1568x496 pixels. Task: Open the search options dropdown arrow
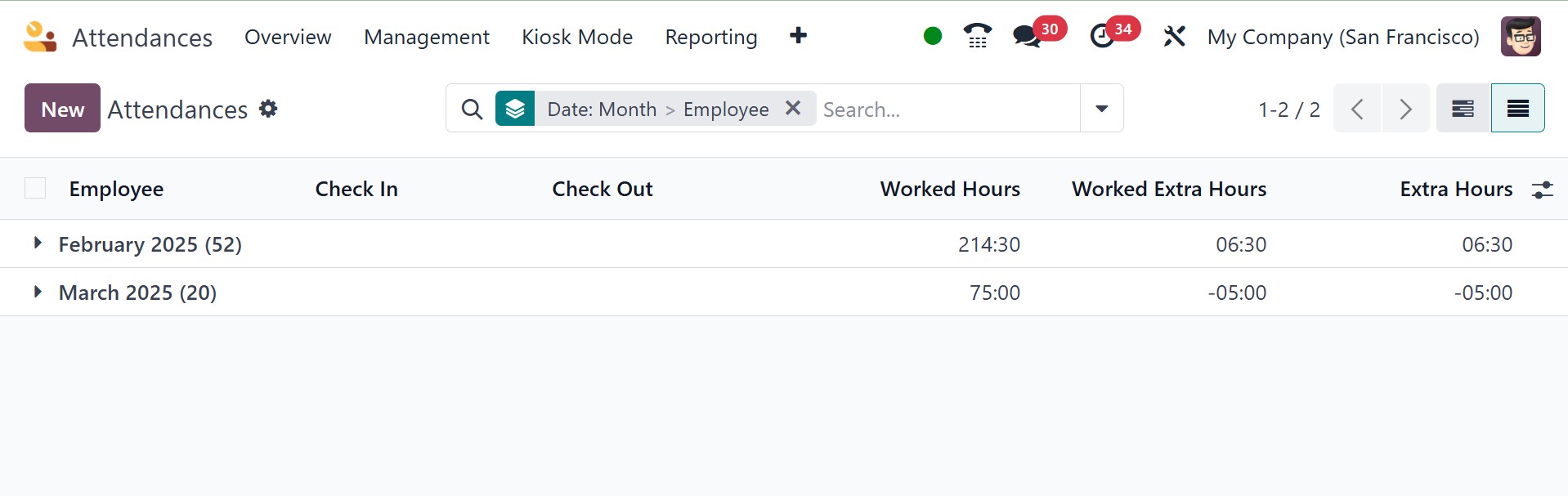point(1101,109)
